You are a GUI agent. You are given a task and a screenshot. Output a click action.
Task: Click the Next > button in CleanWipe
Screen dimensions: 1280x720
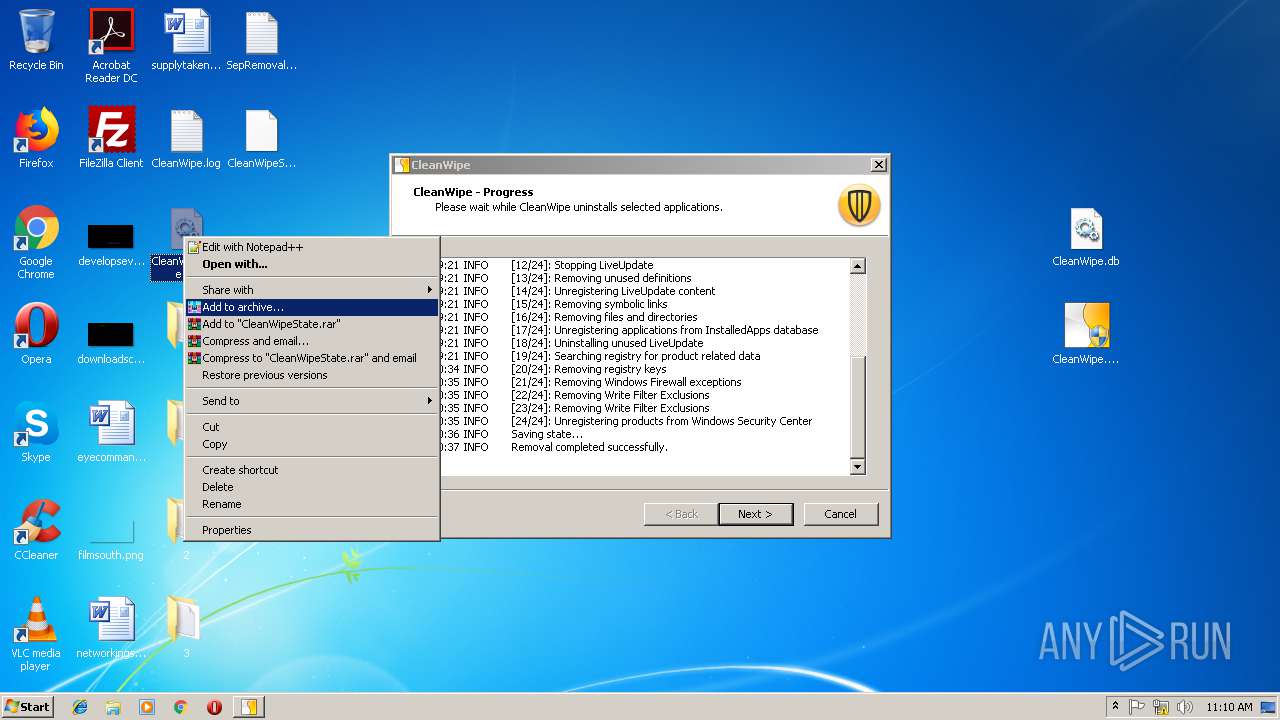[756, 514]
